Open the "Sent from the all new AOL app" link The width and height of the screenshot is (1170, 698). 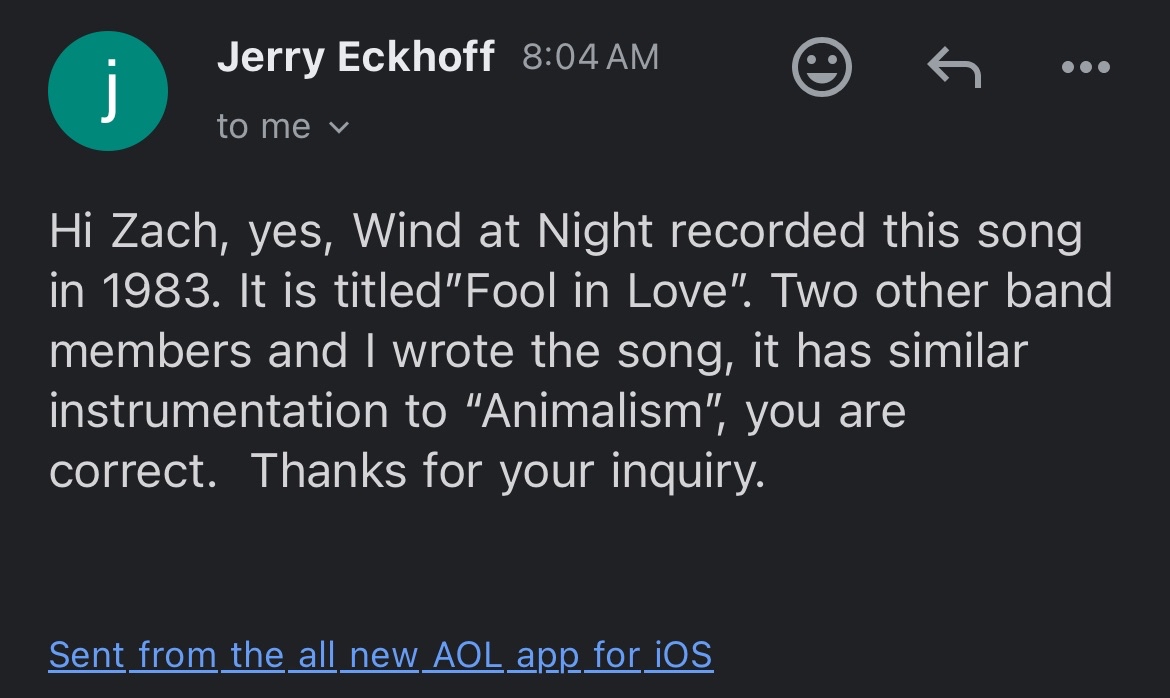click(381, 655)
